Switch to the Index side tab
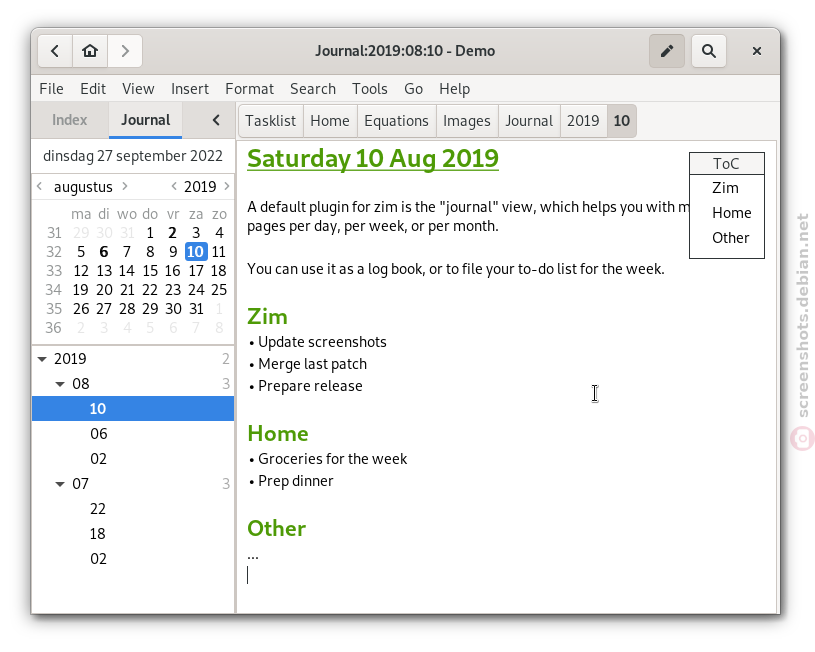The width and height of the screenshot is (815, 652). [x=70, y=120]
